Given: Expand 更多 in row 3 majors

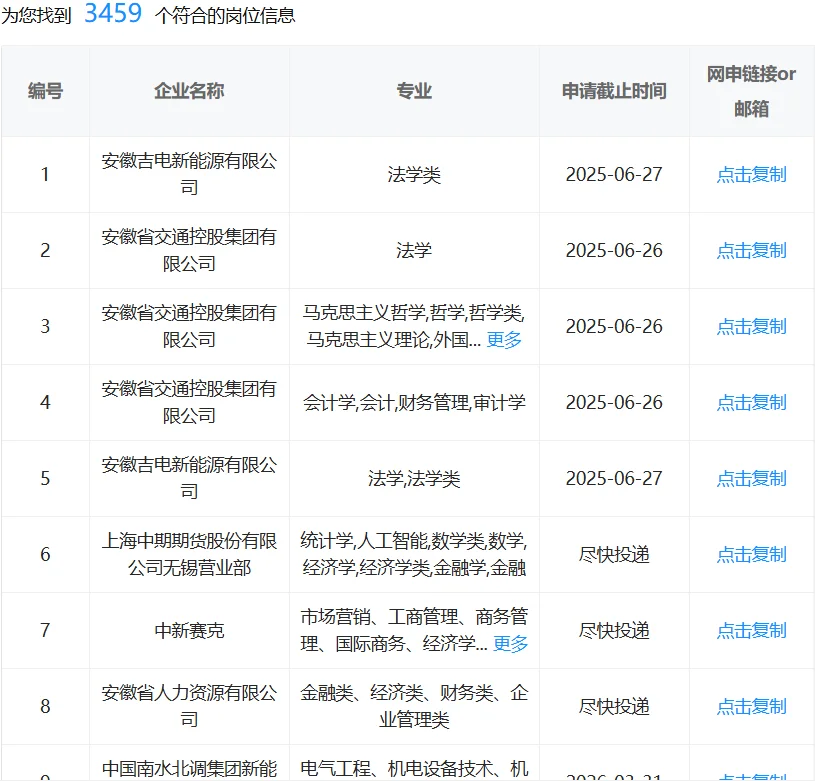Looking at the screenshot, I should pyautogui.click(x=504, y=340).
